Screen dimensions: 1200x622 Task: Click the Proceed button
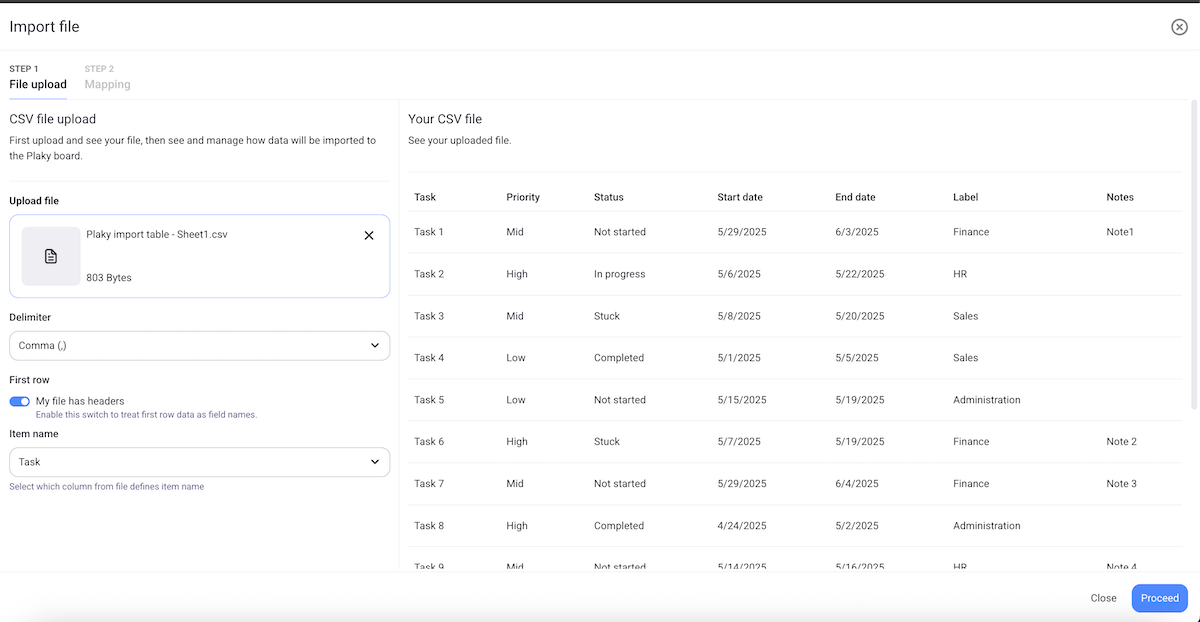[x=1159, y=598]
